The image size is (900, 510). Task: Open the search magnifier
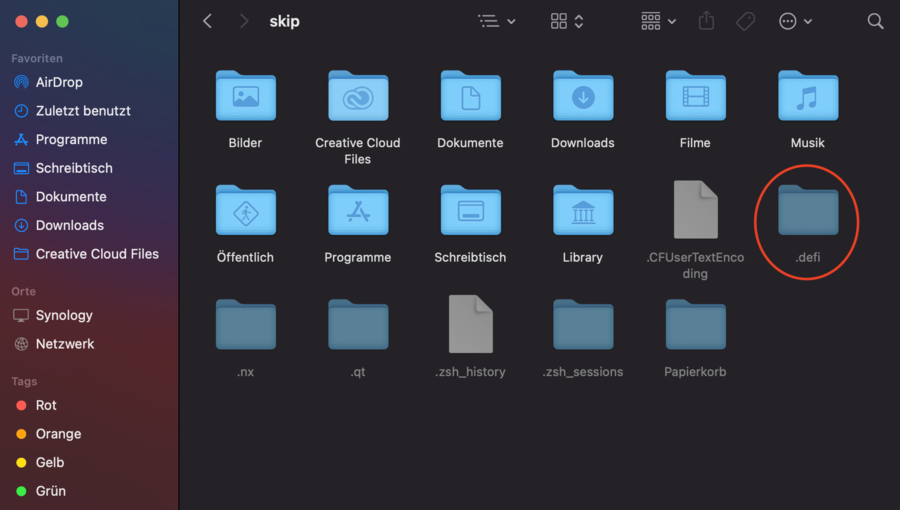pos(875,21)
